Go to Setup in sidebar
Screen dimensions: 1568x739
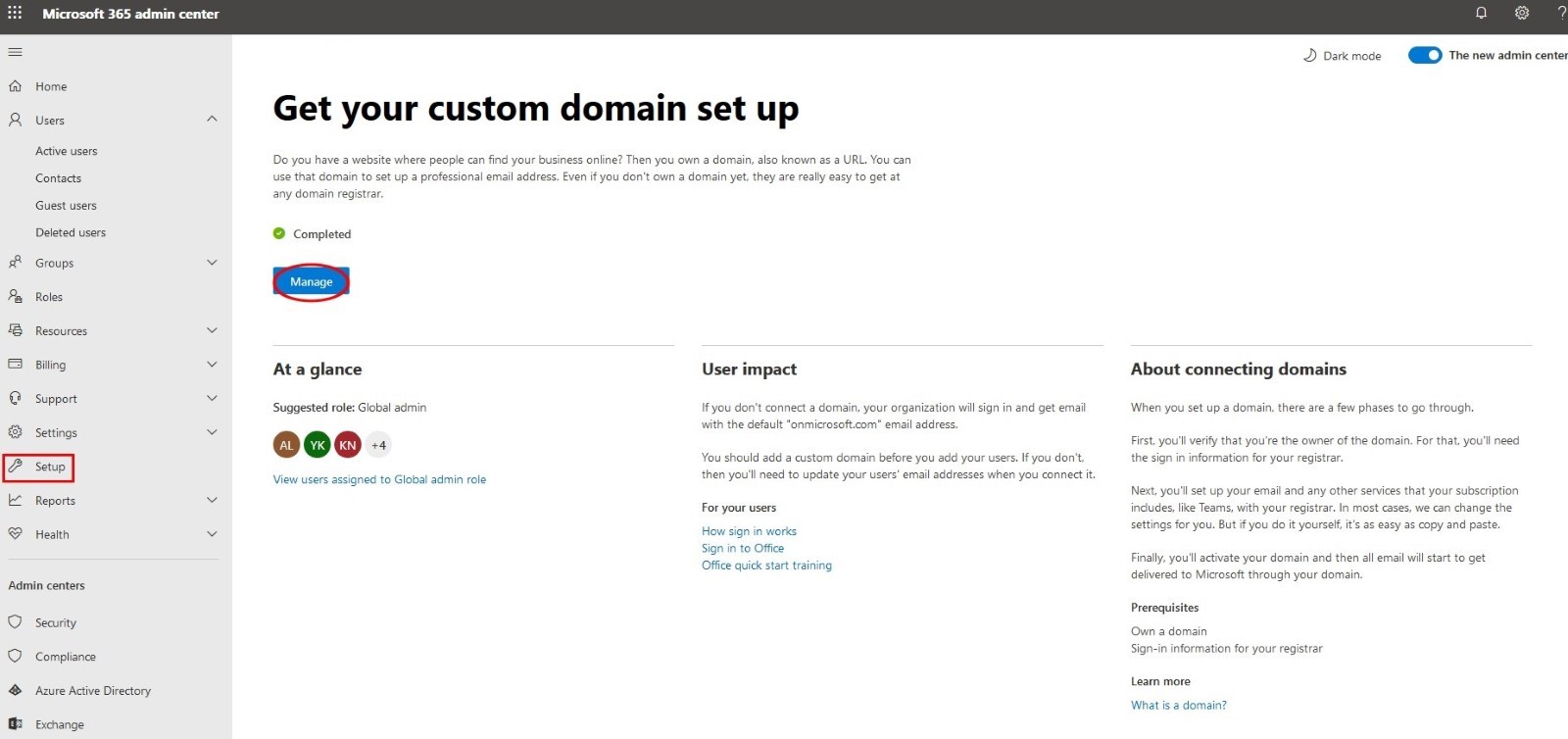(x=49, y=467)
